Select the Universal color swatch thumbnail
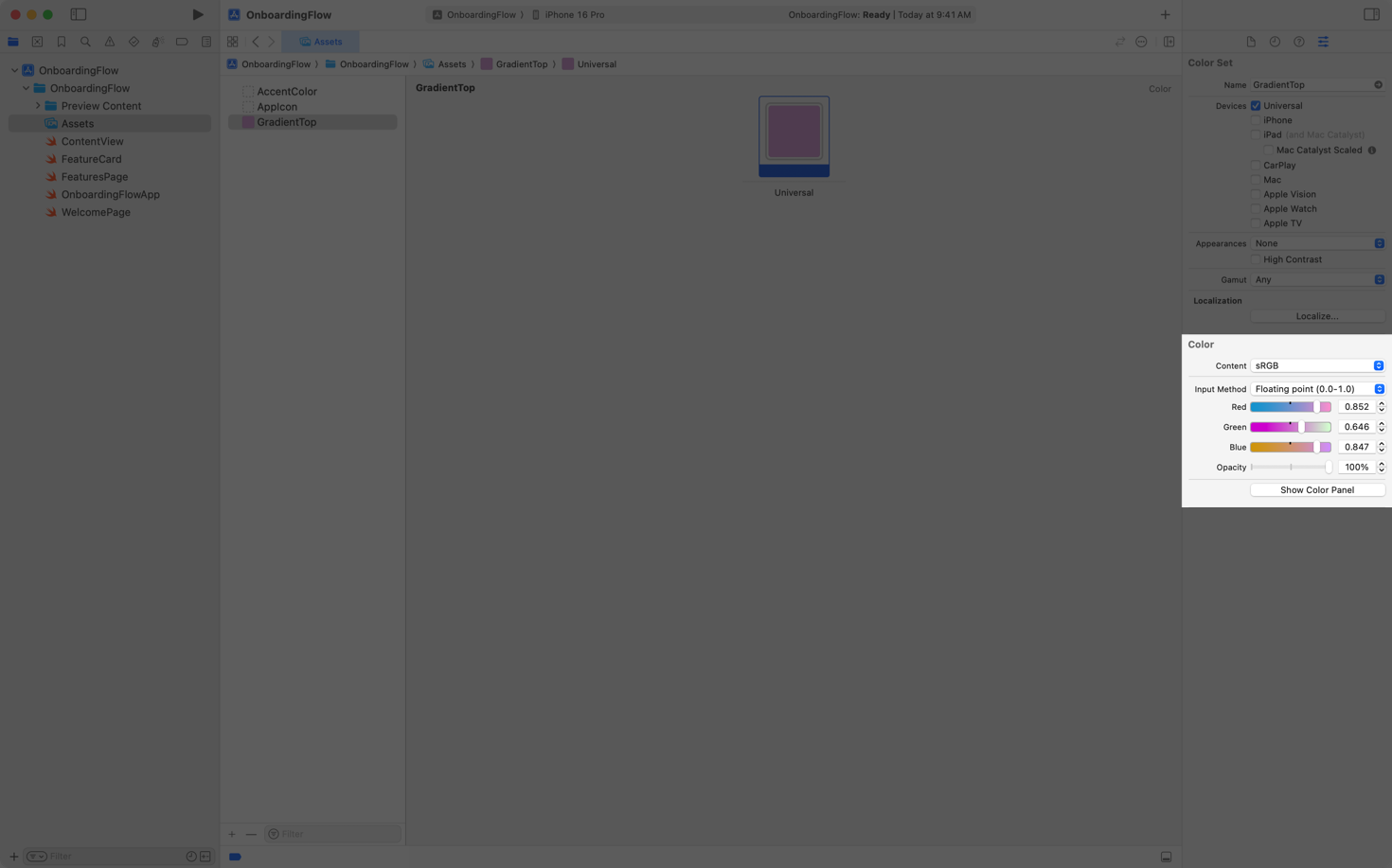 point(793,131)
